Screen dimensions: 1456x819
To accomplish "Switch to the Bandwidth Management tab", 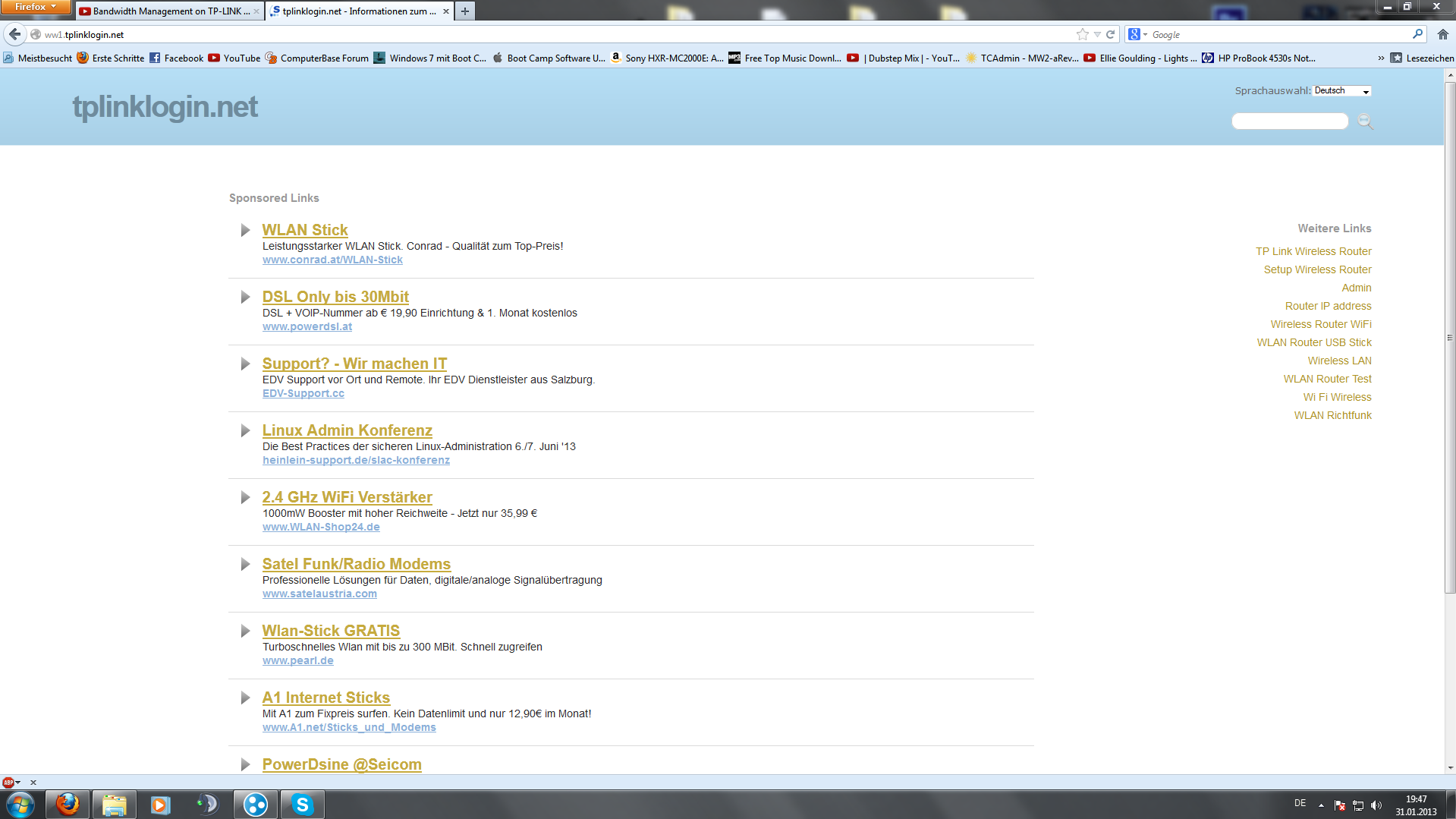I will 169,11.
